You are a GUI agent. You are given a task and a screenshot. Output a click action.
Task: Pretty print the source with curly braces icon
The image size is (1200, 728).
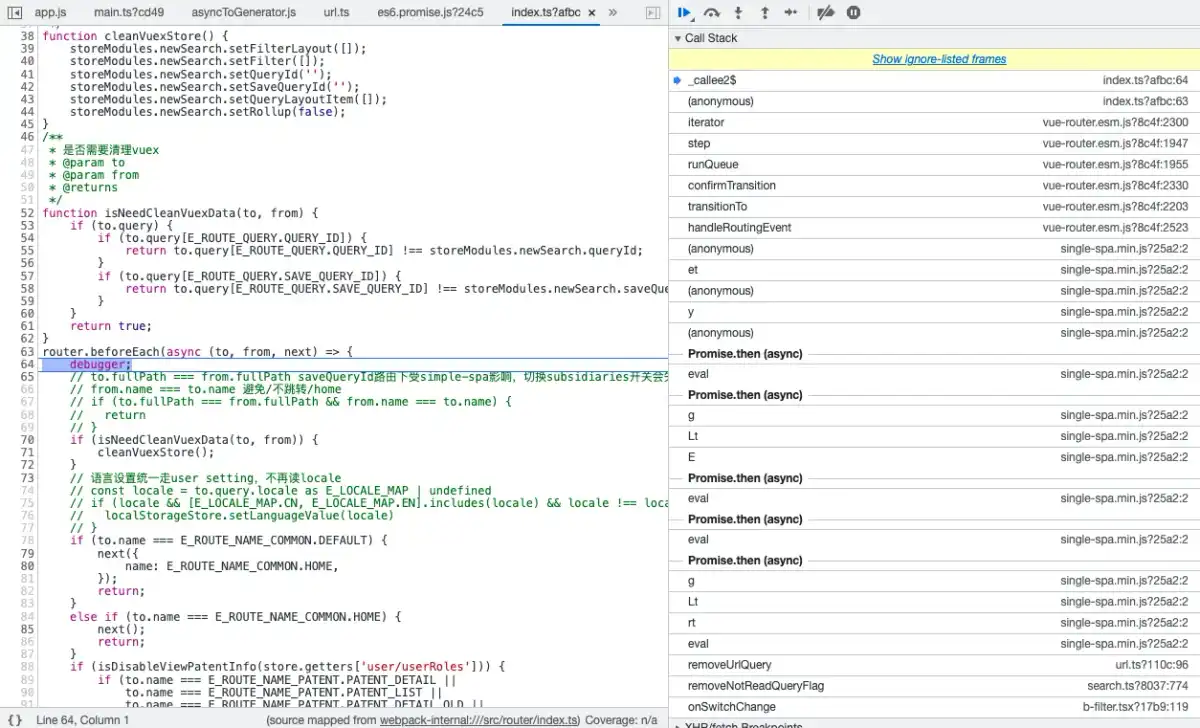[15, 720]
